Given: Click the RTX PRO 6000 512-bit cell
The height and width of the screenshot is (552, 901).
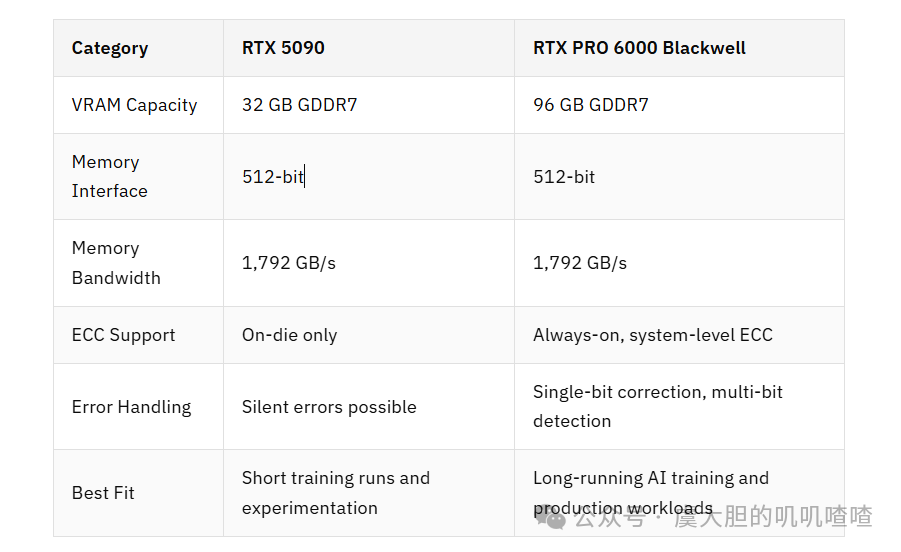Looking at the screenshot, I should pyautogui.click(x=679, y=176).
